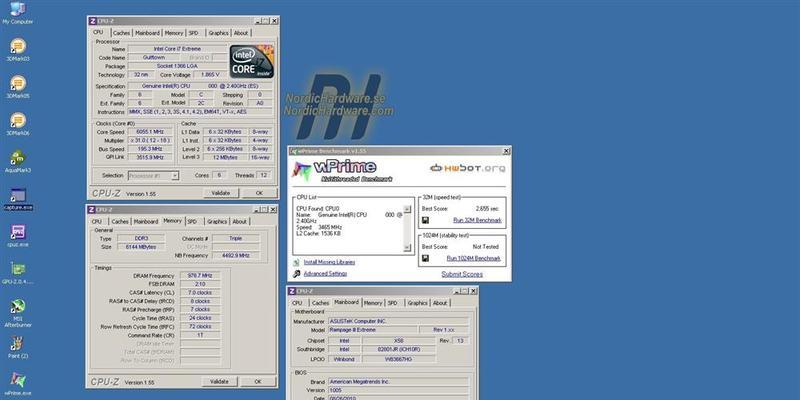Click the CPU-Z title bar icon of the CPU window

pos(92,21)
